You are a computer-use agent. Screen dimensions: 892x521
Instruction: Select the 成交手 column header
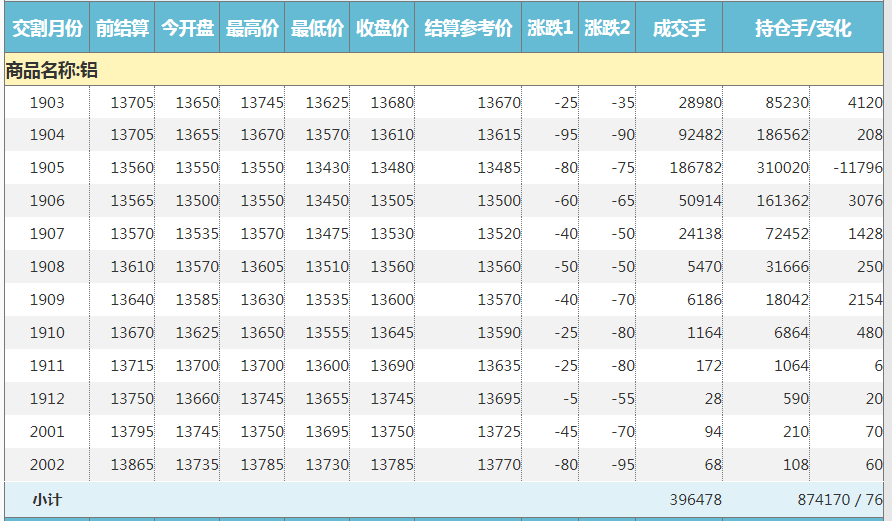tap(678, 28)
